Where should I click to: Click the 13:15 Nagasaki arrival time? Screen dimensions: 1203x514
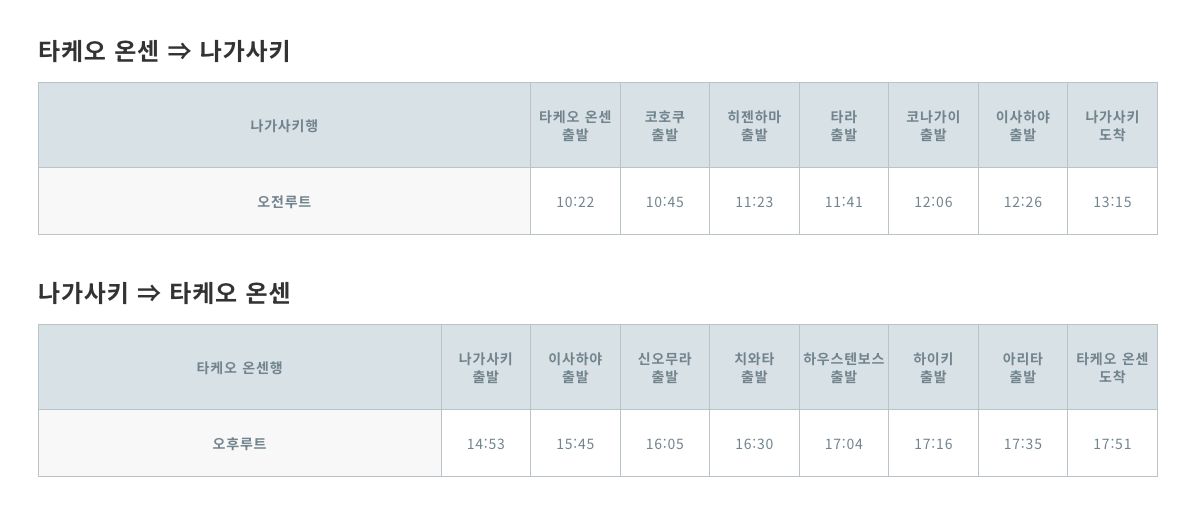[1112, 202]
